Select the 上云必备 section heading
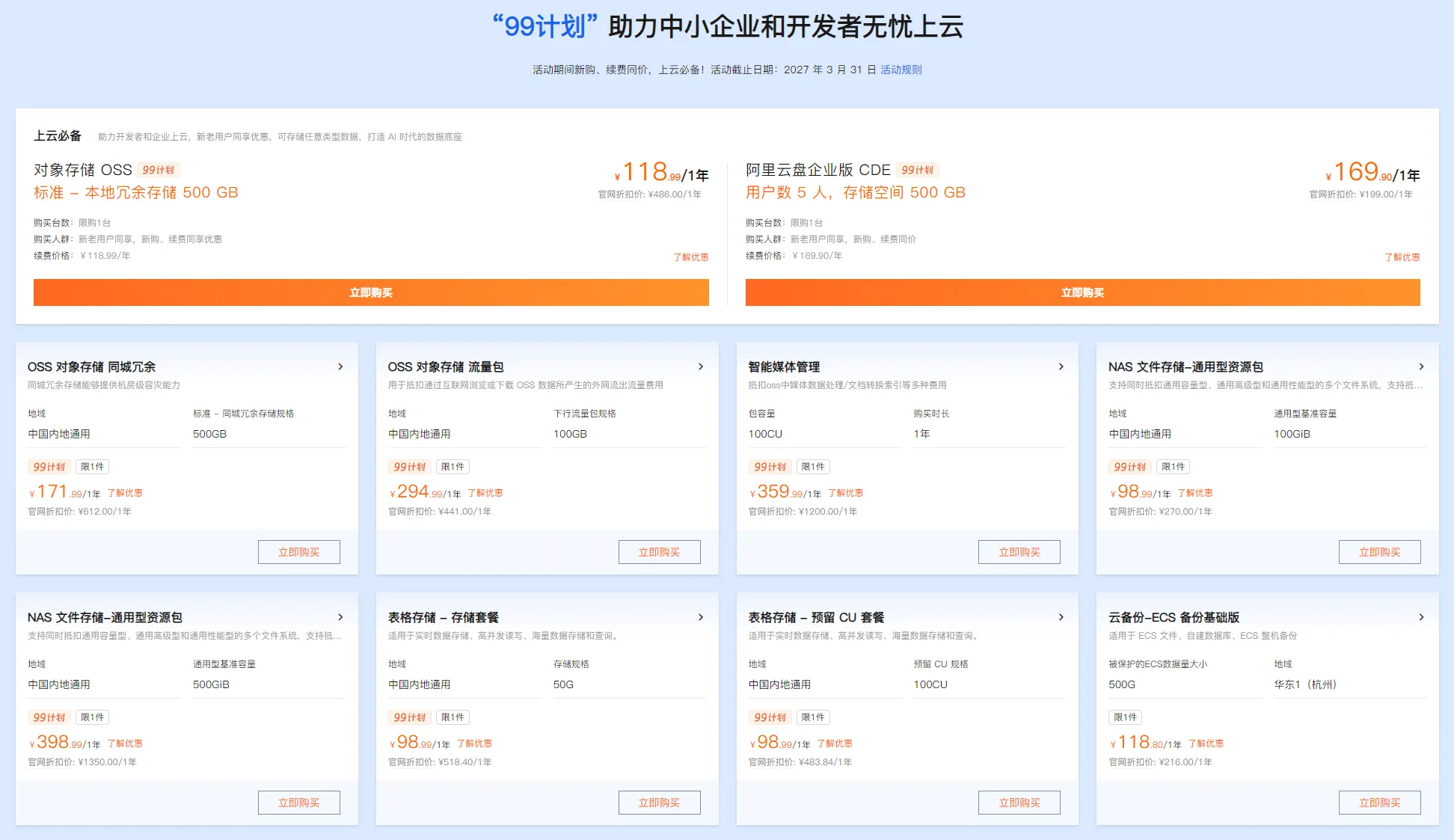Image resolution: width=1454 pixels, height=840 pixels. point(58,136)
